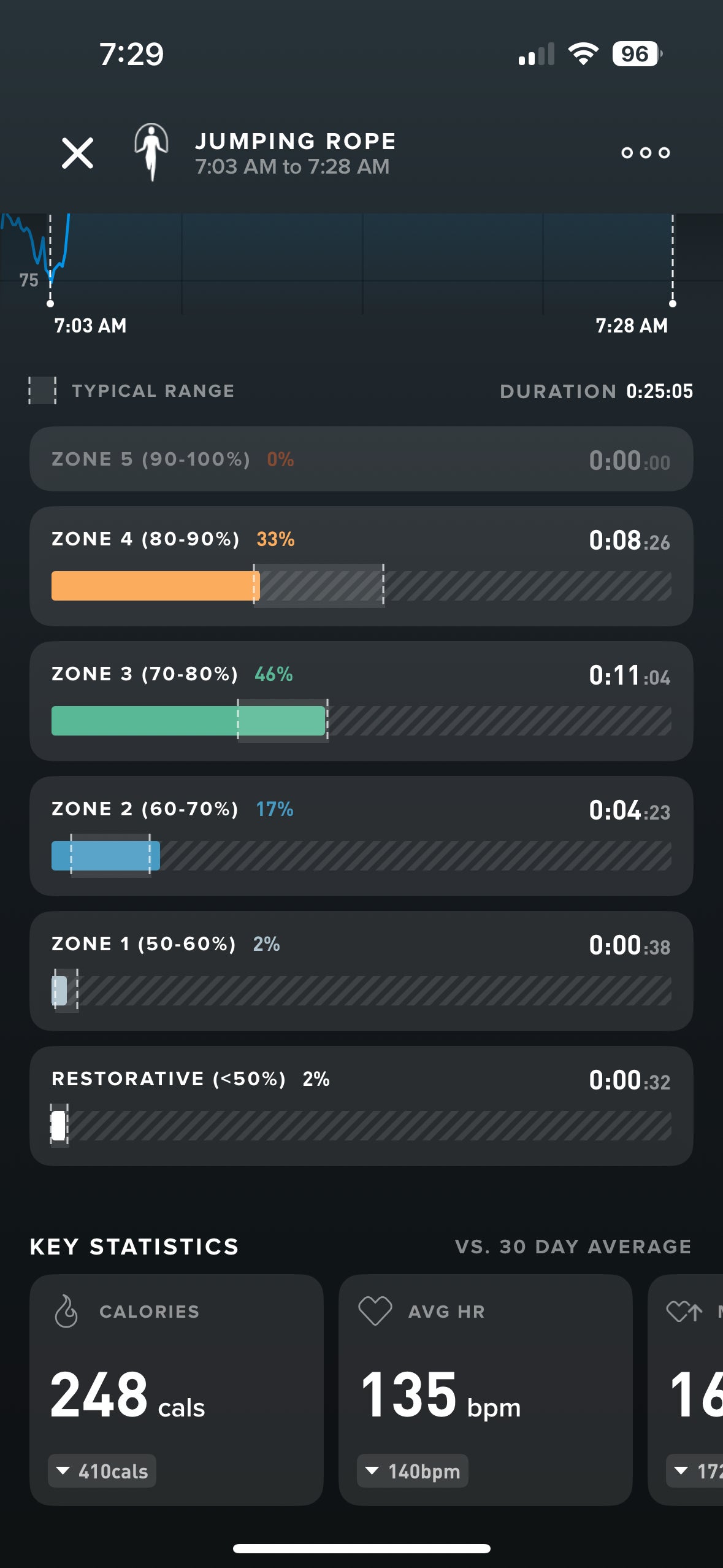Tap the 7:03 AM start marker on graph
This screenshot has width=723, height=1568.
pyautogui.click(x=50, y=303)
